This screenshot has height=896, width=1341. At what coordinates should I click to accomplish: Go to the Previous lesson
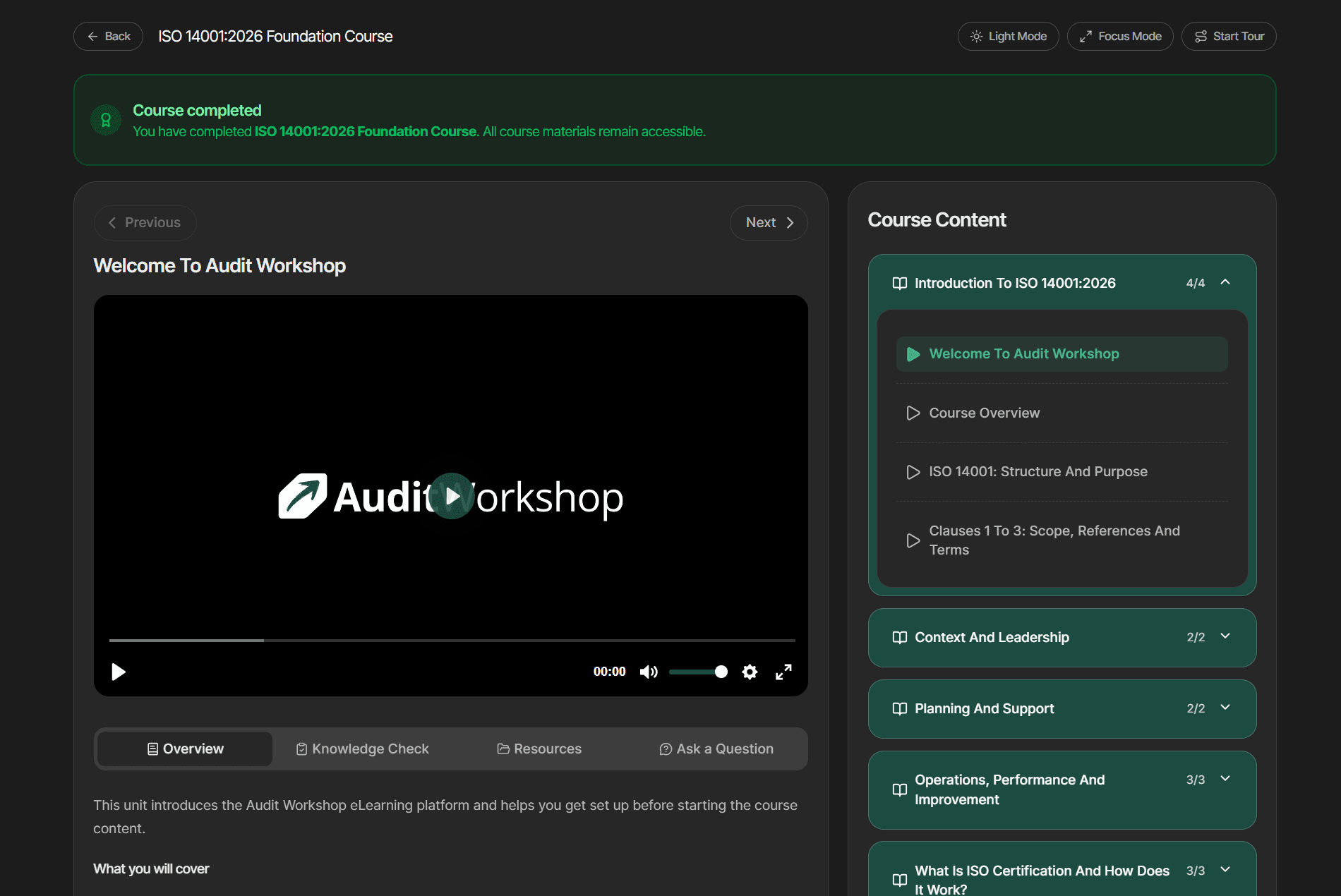(x=145, y=222)
